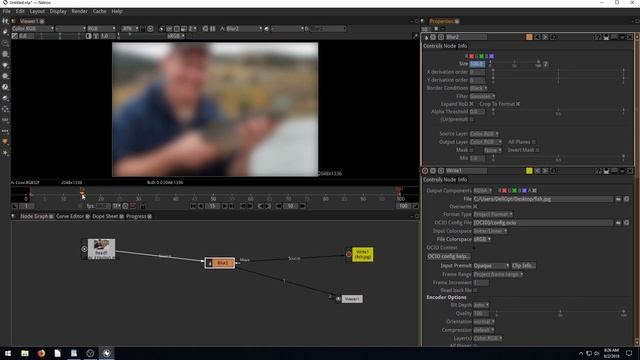
Task: Open the Layout menu
Action: 37,11
